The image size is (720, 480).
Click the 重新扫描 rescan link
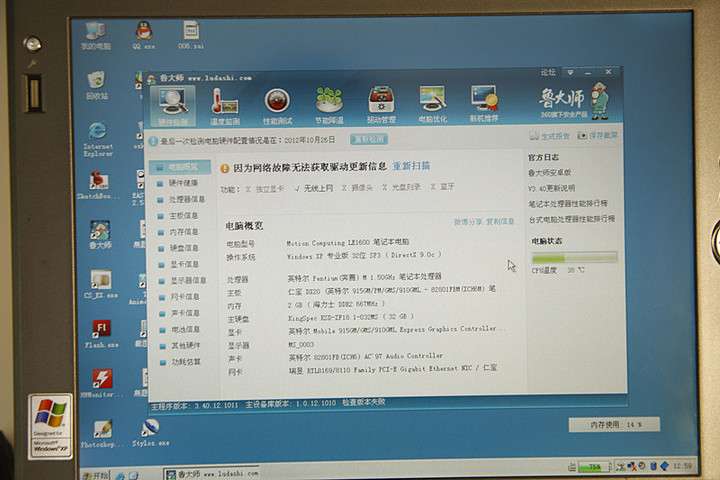(x=411, y=166)
